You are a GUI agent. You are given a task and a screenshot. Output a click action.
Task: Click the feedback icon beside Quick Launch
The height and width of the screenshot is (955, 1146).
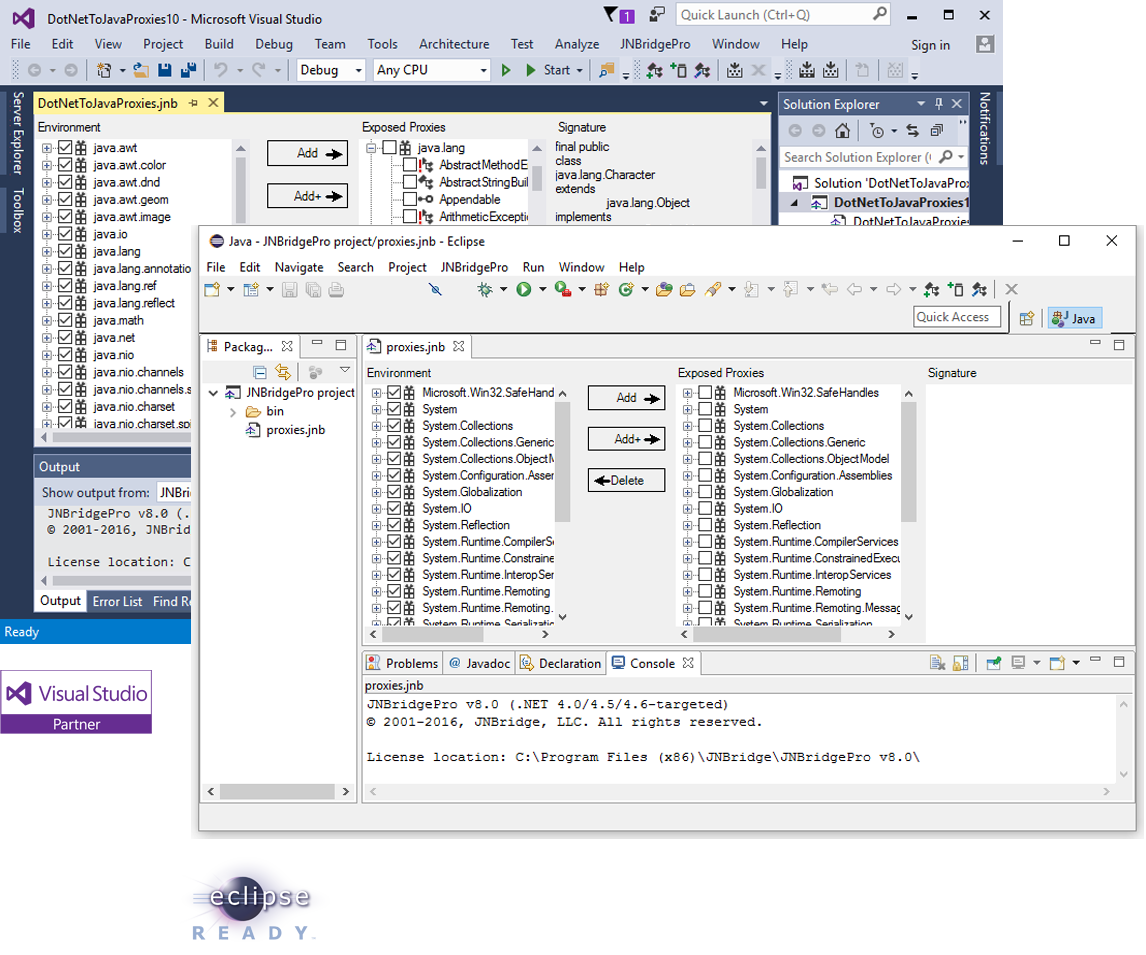tap(658, 15)
